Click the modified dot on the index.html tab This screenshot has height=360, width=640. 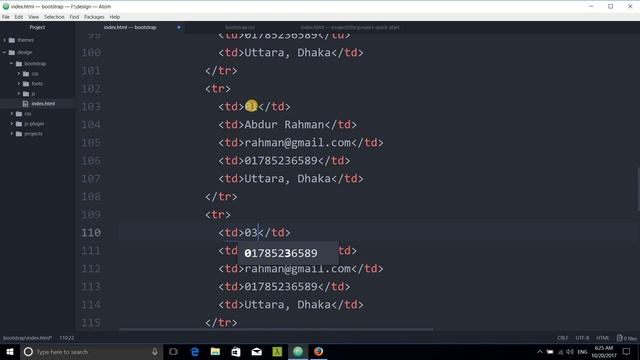point(179,27)
